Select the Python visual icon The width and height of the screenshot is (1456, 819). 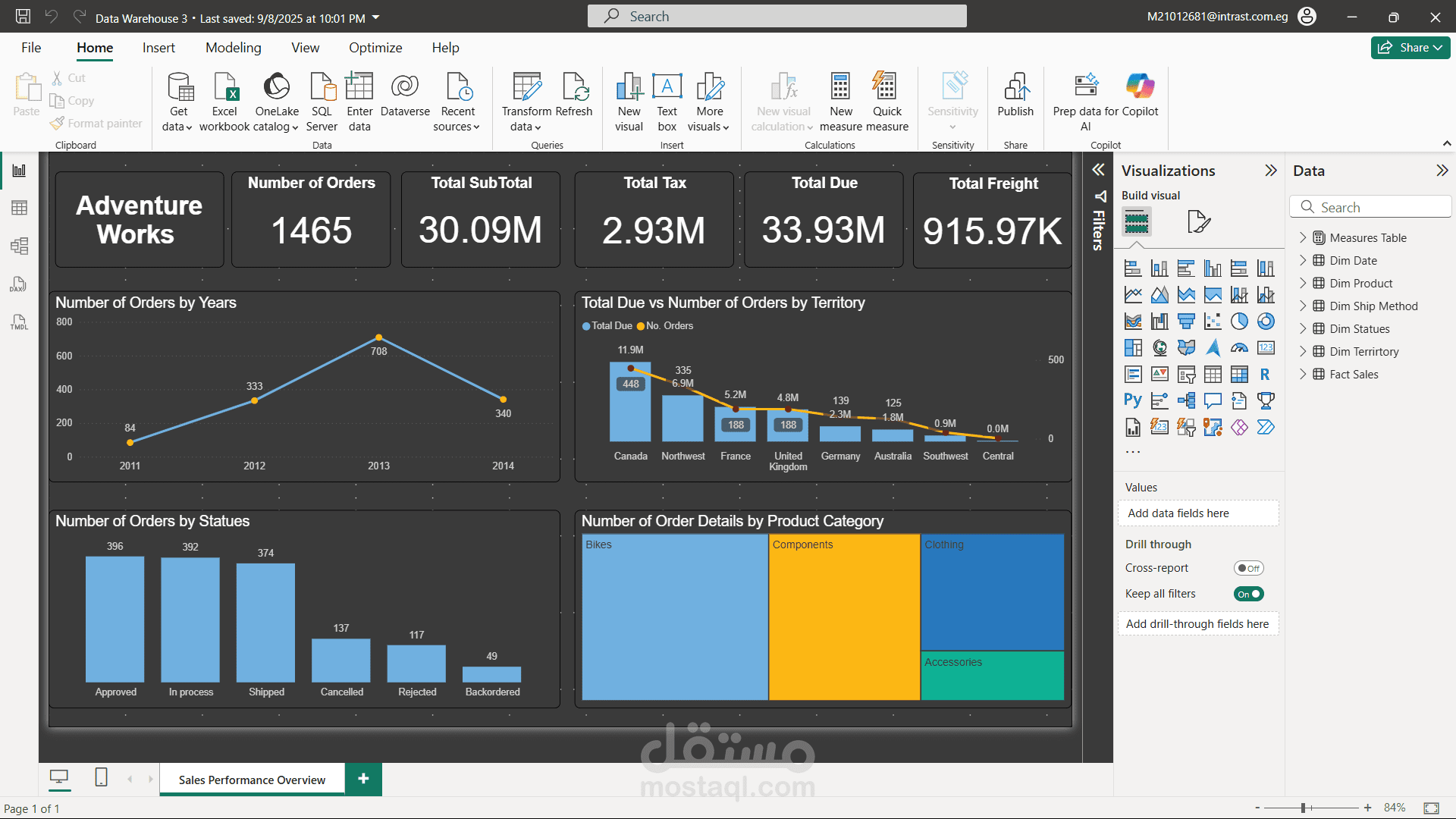[1133, 400]
